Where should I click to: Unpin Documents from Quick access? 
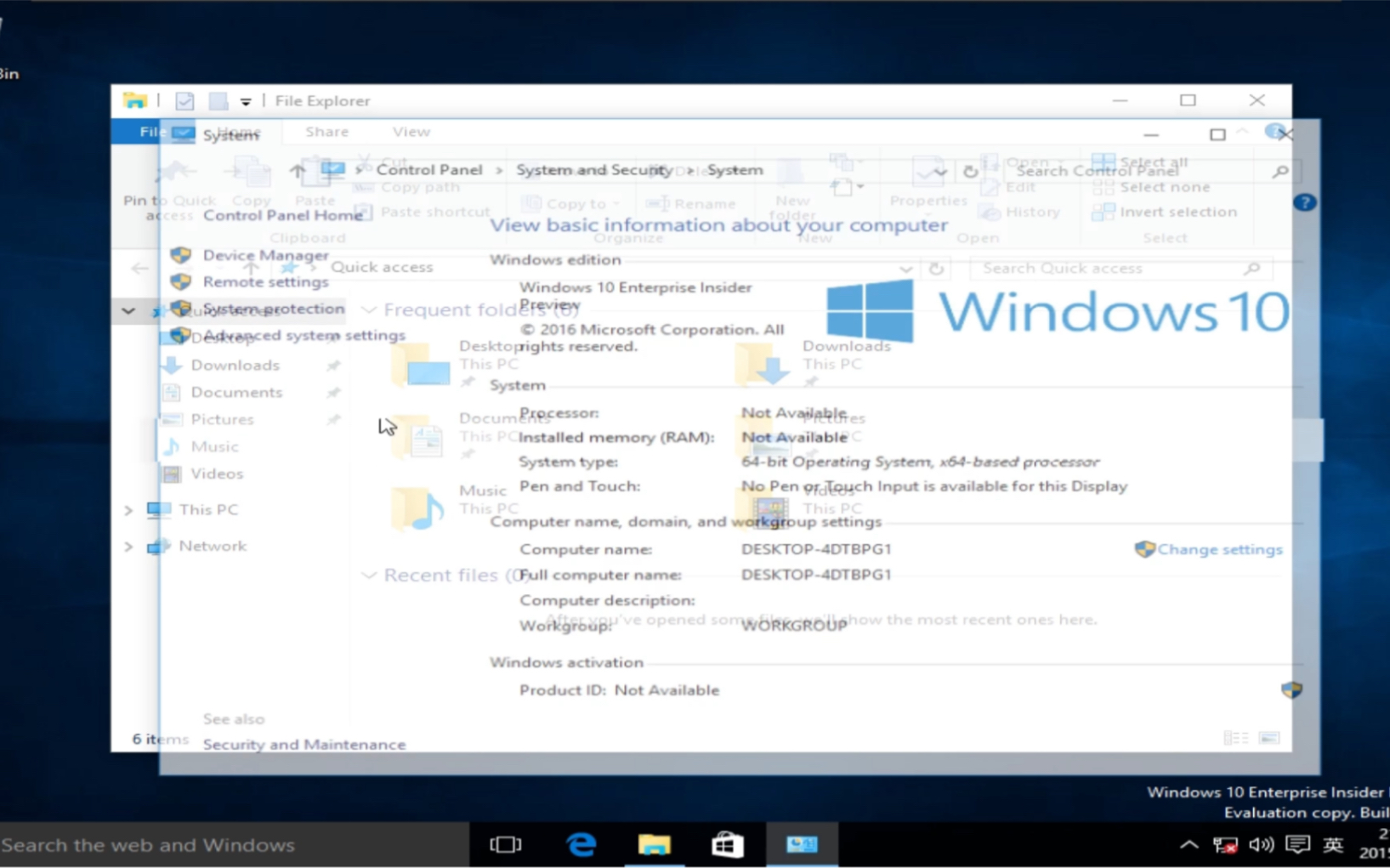tap(332, 392)
